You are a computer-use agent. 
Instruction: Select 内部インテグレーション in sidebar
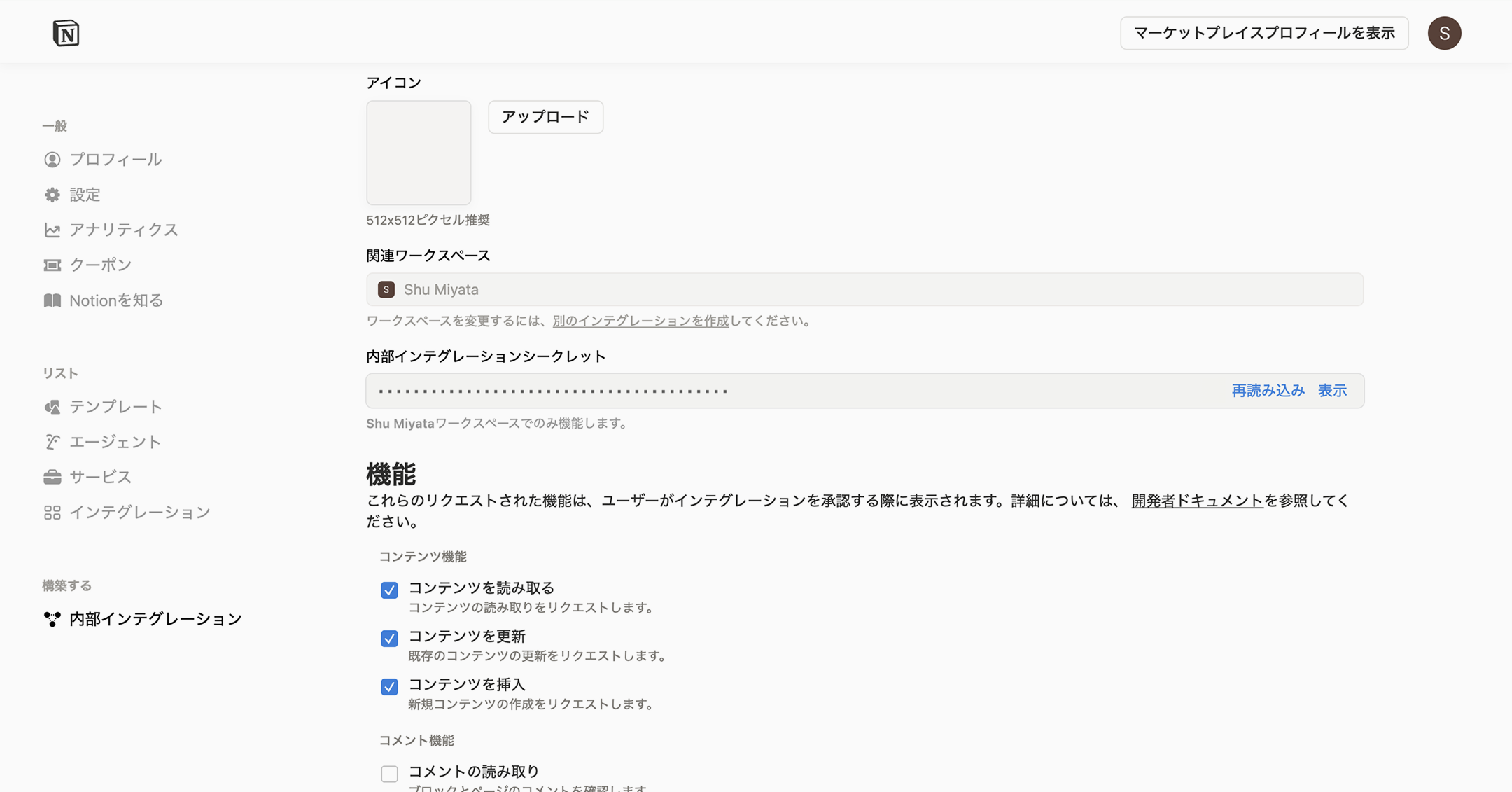click(x=155, y=619)
